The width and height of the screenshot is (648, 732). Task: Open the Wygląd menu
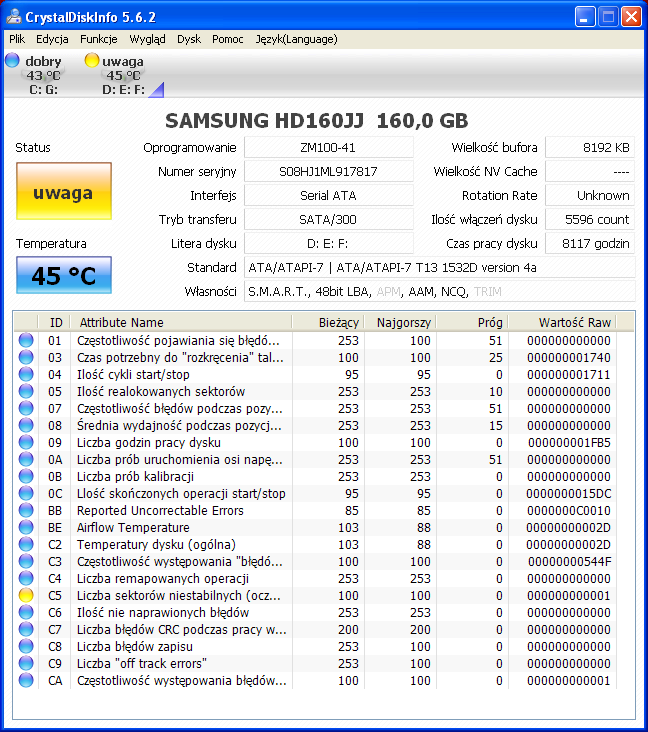(x=148, y=39)
